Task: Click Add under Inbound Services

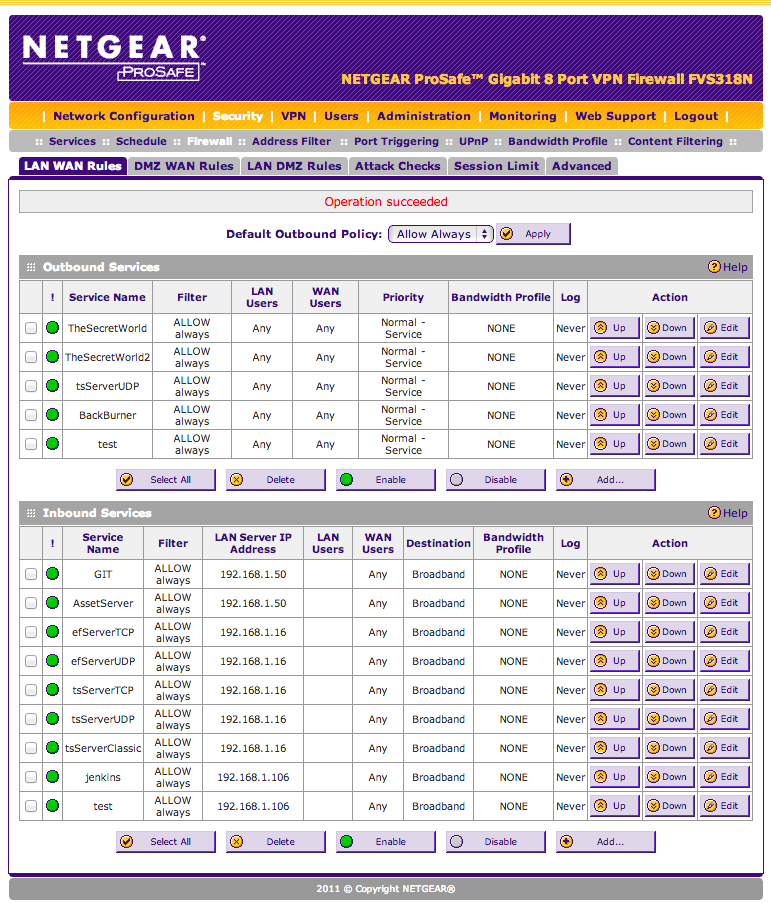Action: 605,842
